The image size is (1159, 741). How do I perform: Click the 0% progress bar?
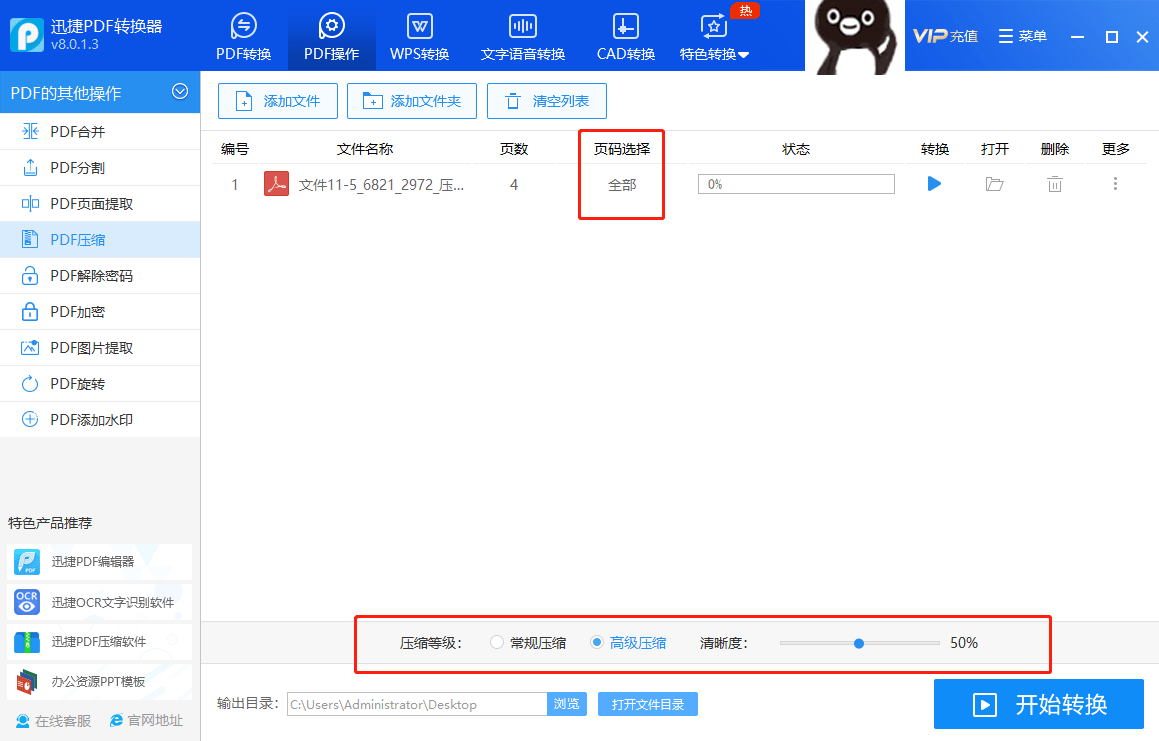[796, 184]
